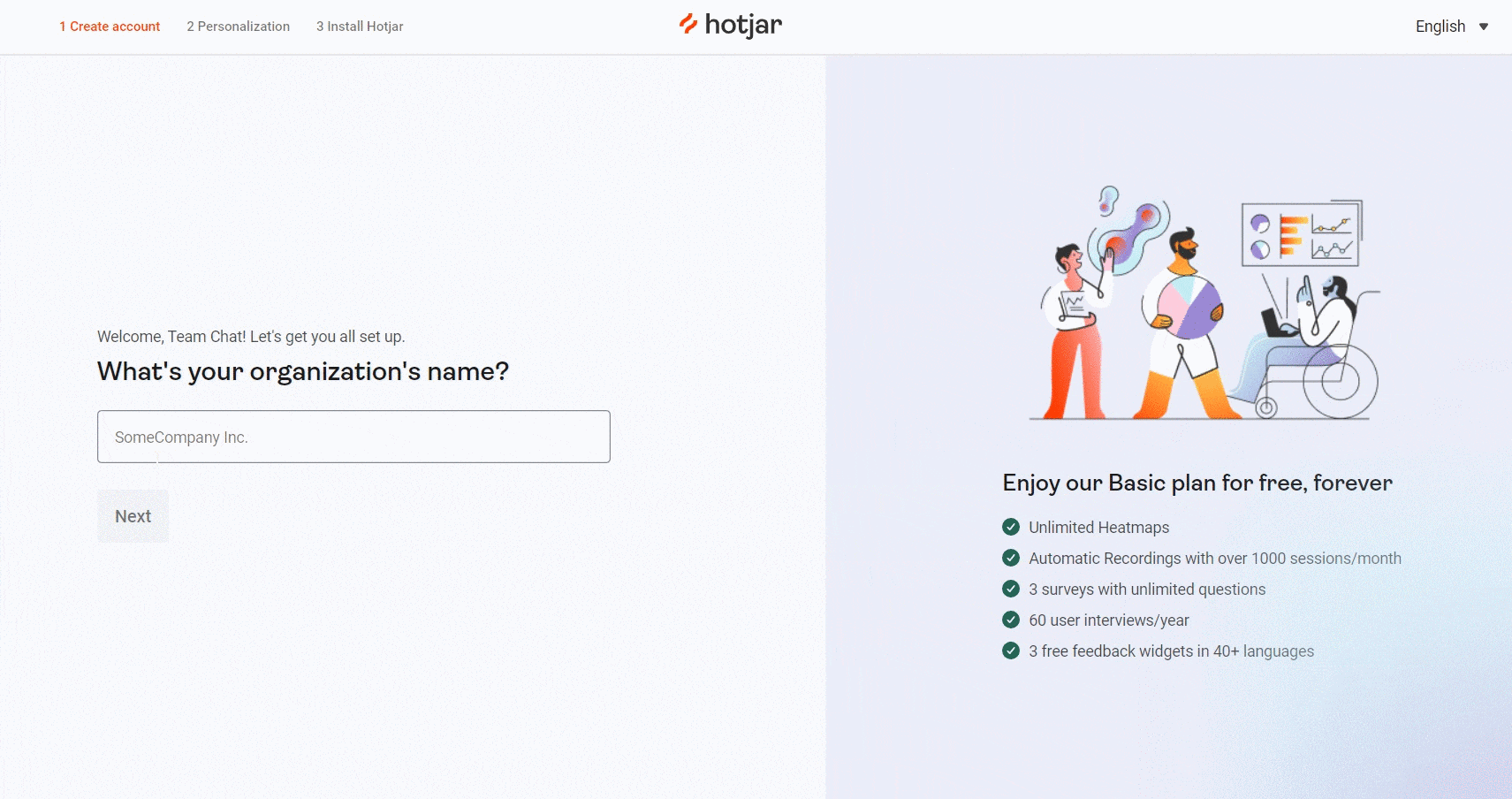Switch to the Personalization step
The image size is (1512, 799).
[238, 27]
